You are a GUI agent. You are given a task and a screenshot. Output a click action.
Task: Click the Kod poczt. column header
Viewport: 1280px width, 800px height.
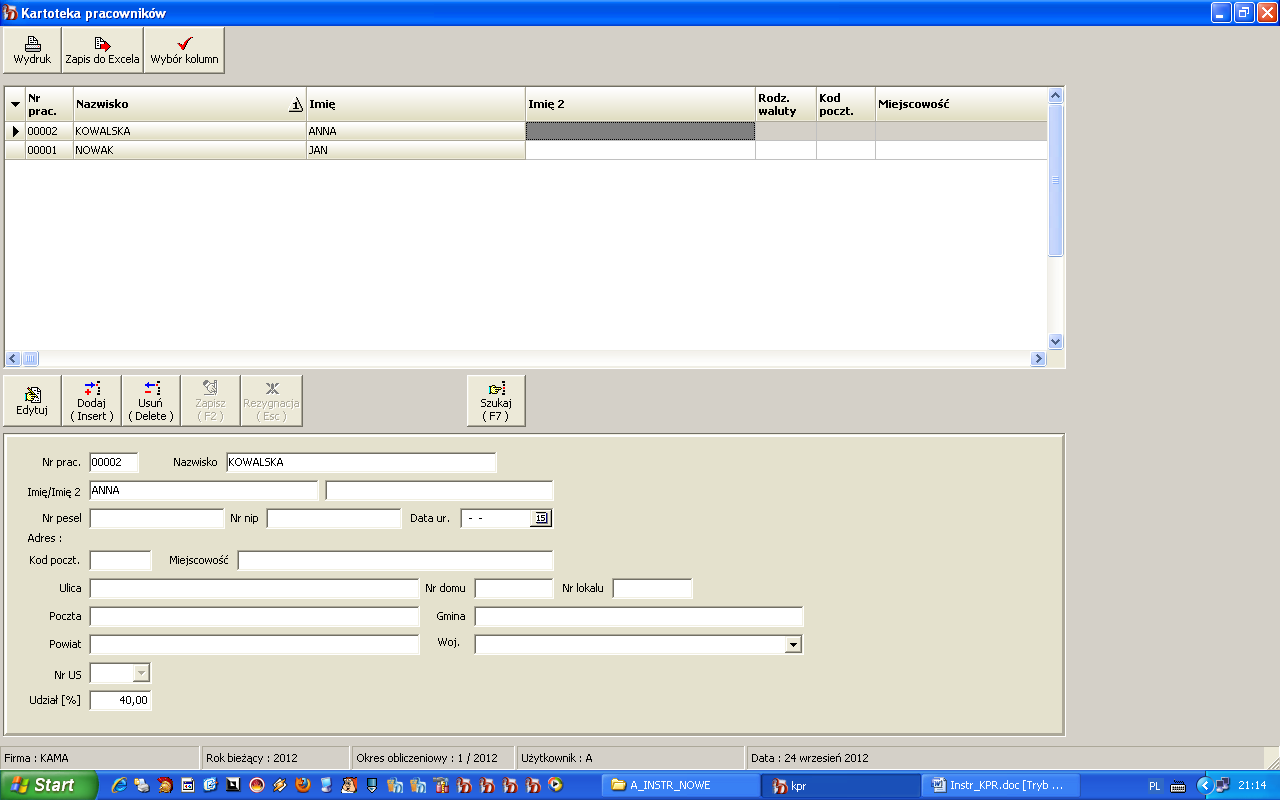pos(846,105)
